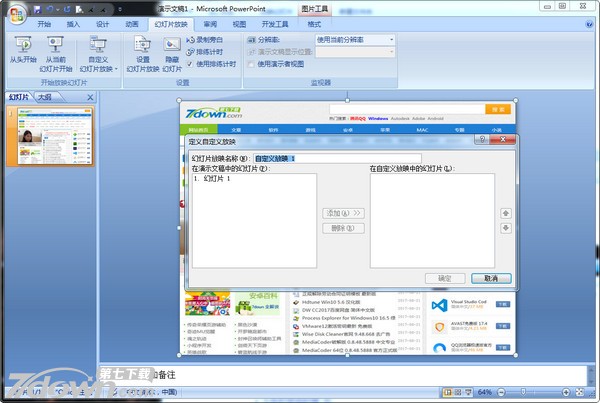The image size is (600, 403).
Task: Click the Help icon on the ribbon
Action: coord(589,24)
